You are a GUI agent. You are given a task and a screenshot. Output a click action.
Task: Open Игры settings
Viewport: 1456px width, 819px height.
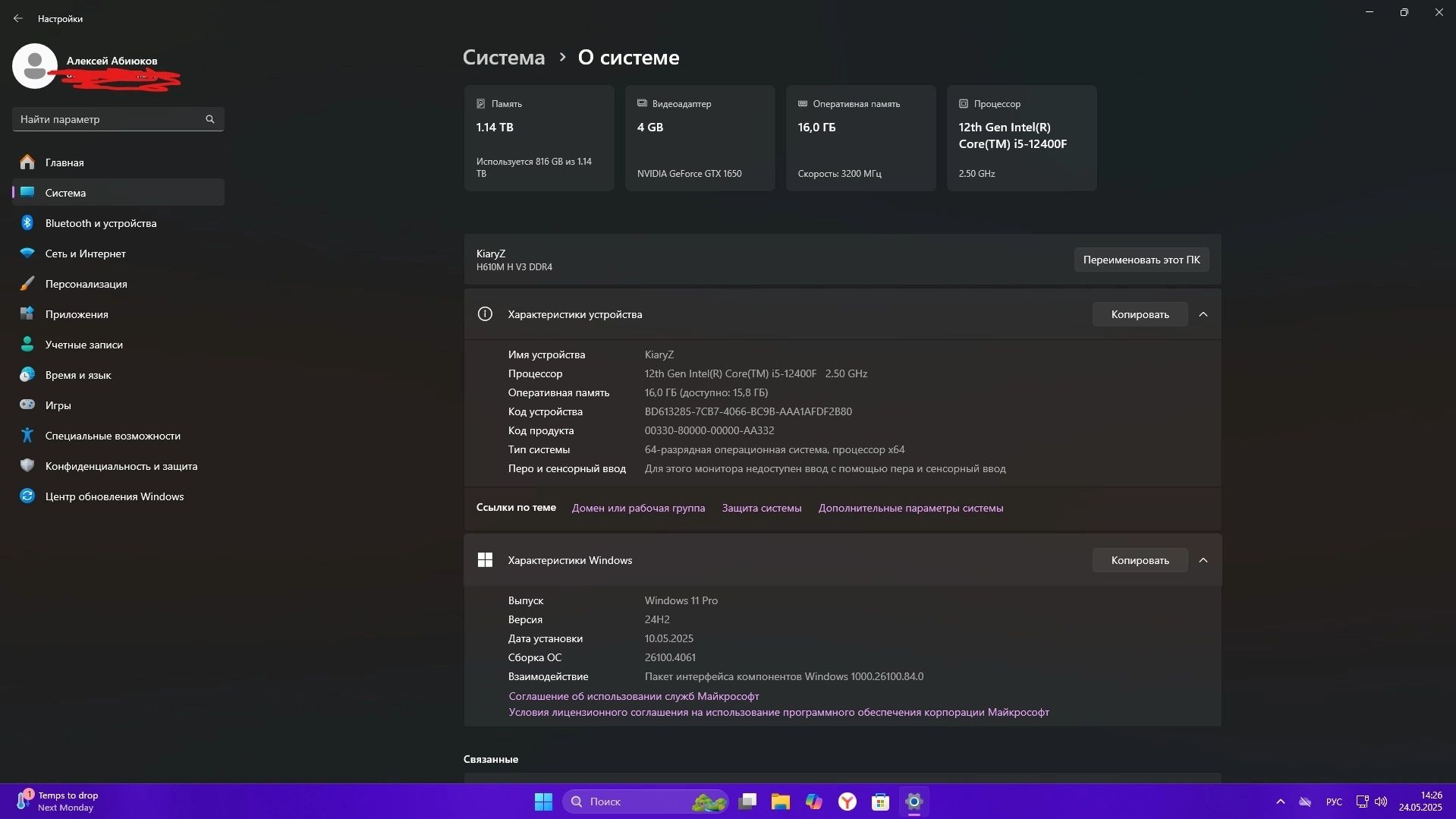118,405
